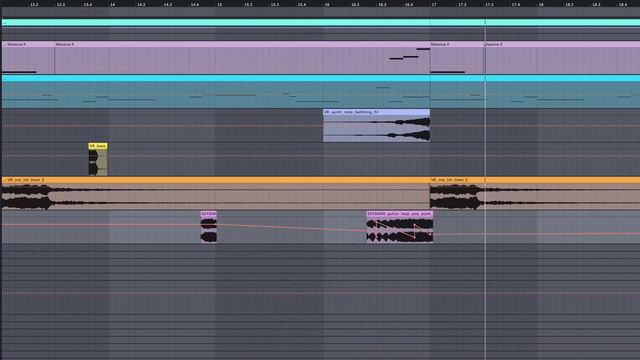Click beat 14.3 on the ruler
The image size is (640, 360).
[168, 4]
